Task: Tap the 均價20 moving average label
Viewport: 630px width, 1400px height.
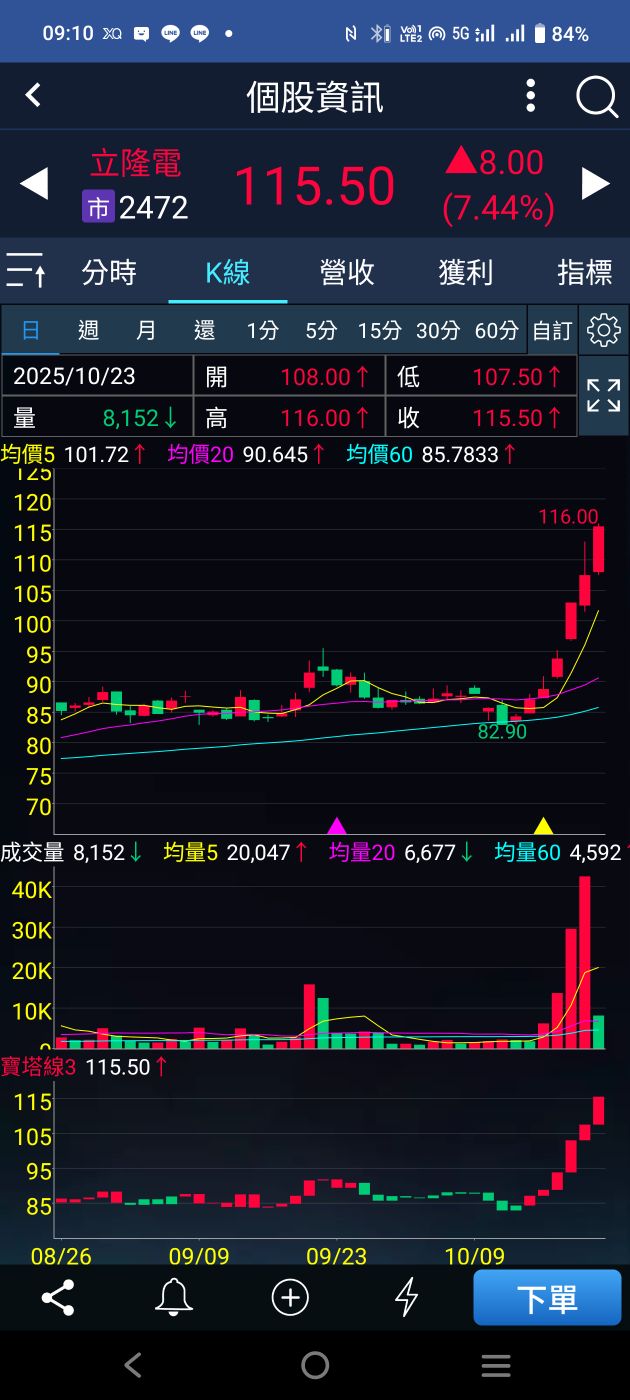Action: click(201, 454)
